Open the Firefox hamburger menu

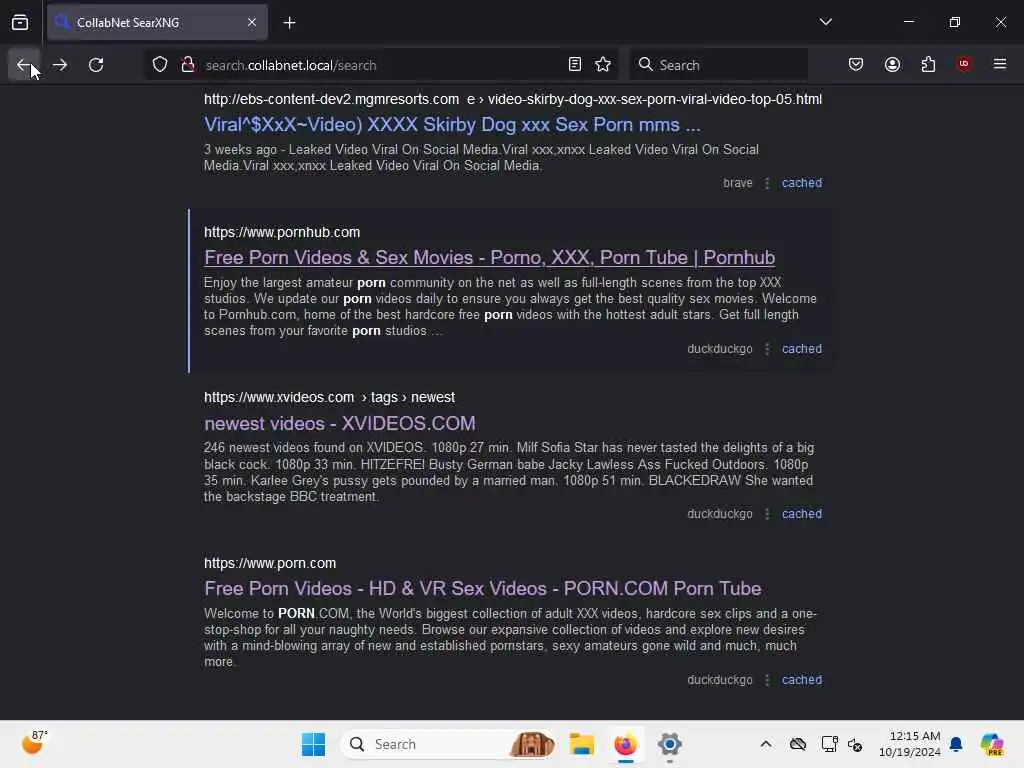1000,64
